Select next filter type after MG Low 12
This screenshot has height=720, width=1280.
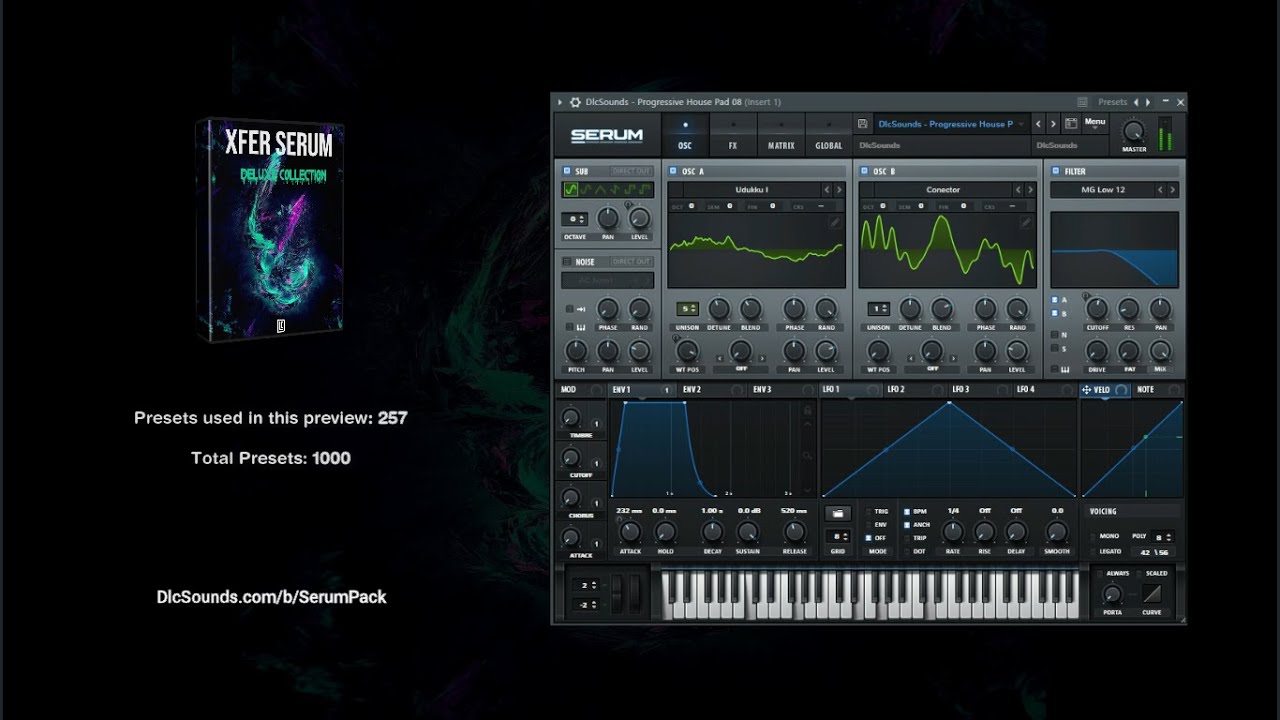click(x=1172, y=189)
